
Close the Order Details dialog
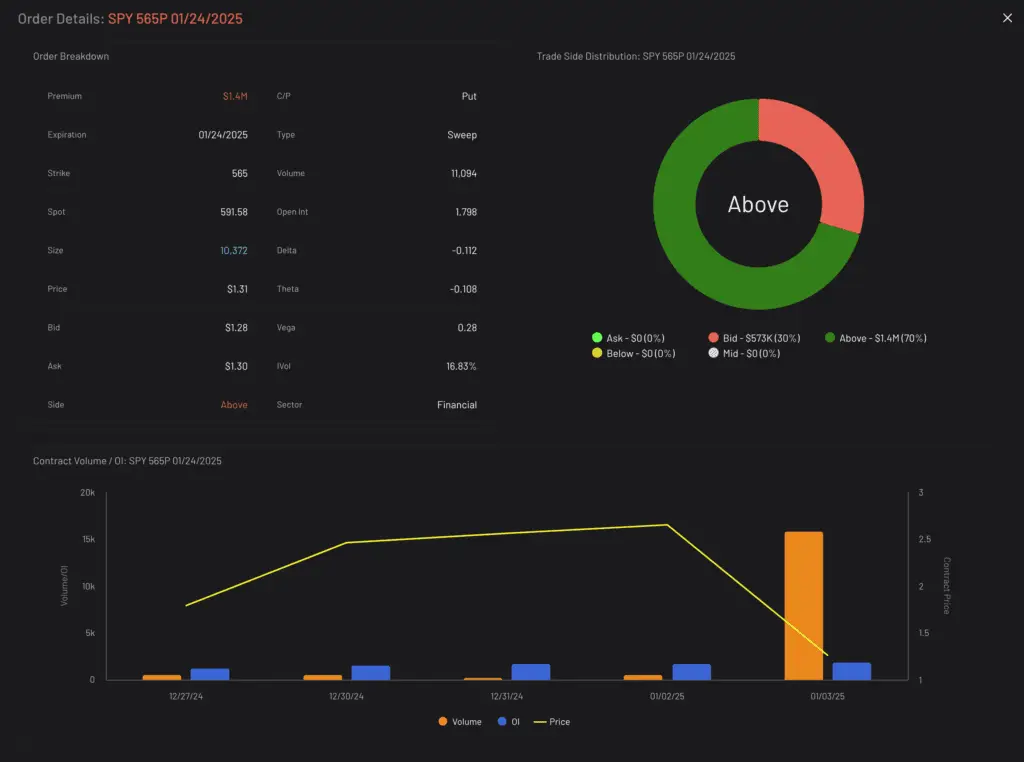point(1007,18)
